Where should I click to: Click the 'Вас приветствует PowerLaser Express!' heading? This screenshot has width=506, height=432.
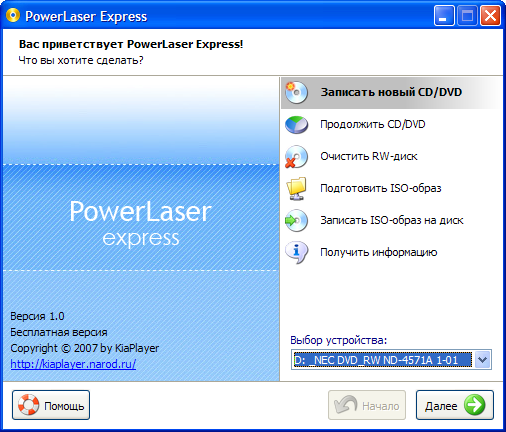point(131,44)
